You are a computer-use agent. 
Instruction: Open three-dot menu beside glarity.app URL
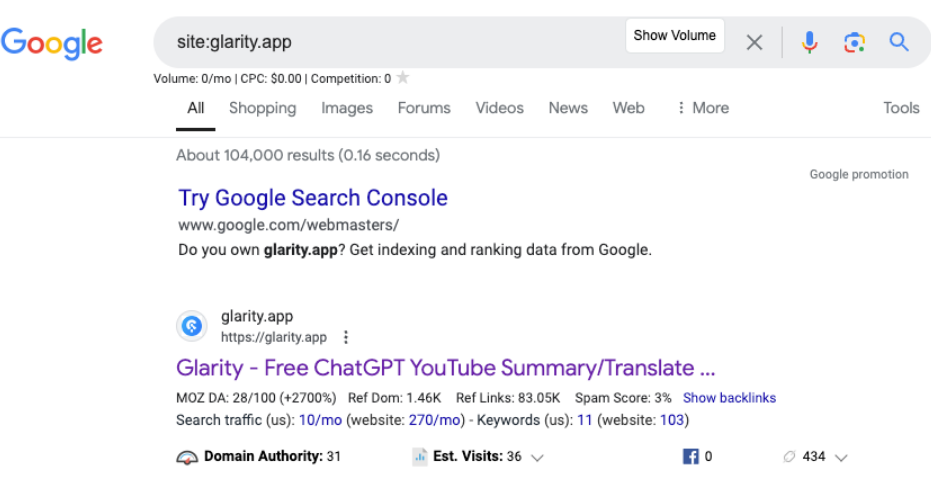(x=346, y=337)
